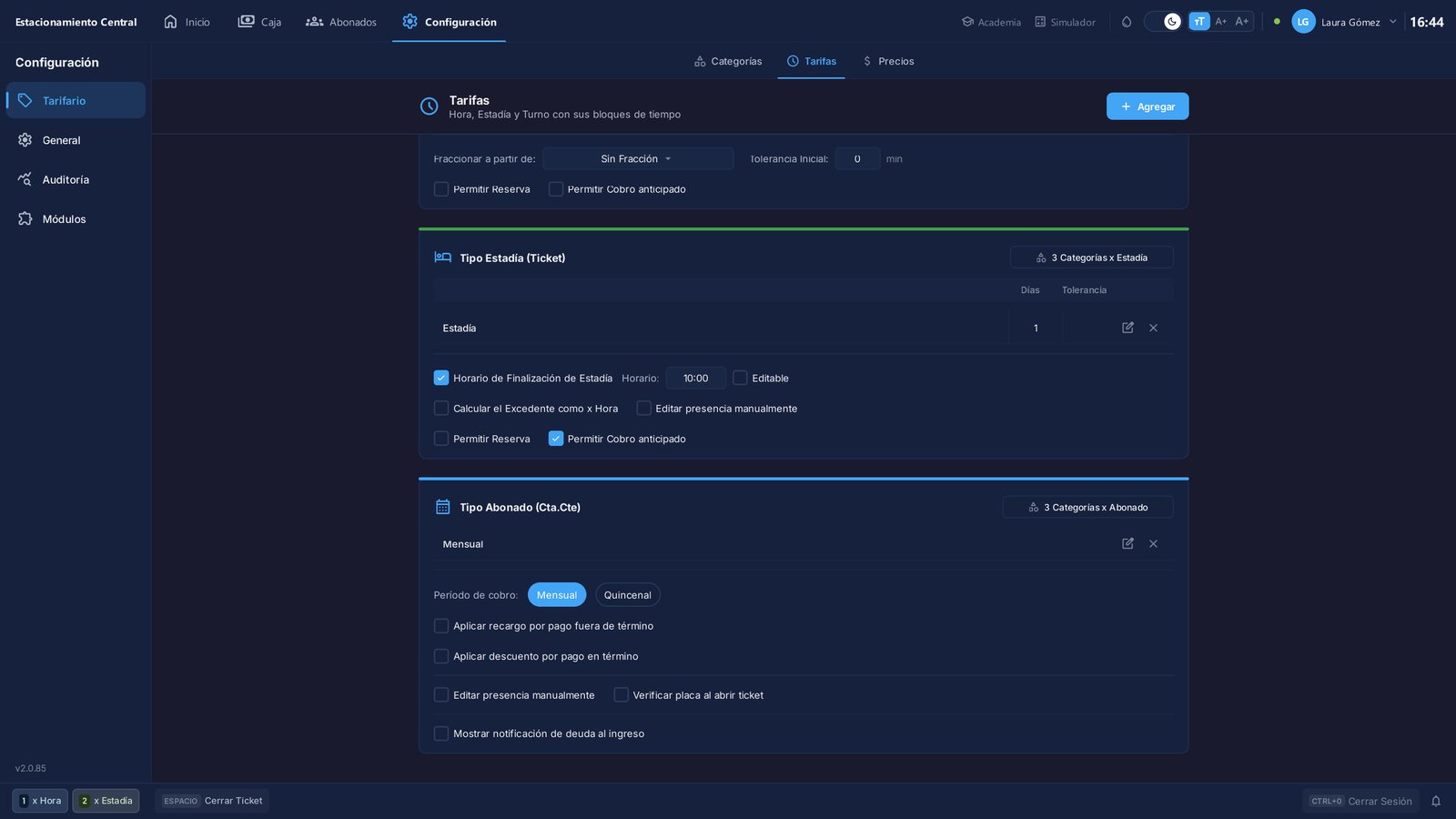Image resolution: width=1456 pixels, height=819 pixels.
Task: Select Quincenal billing period
Action: 628,595
